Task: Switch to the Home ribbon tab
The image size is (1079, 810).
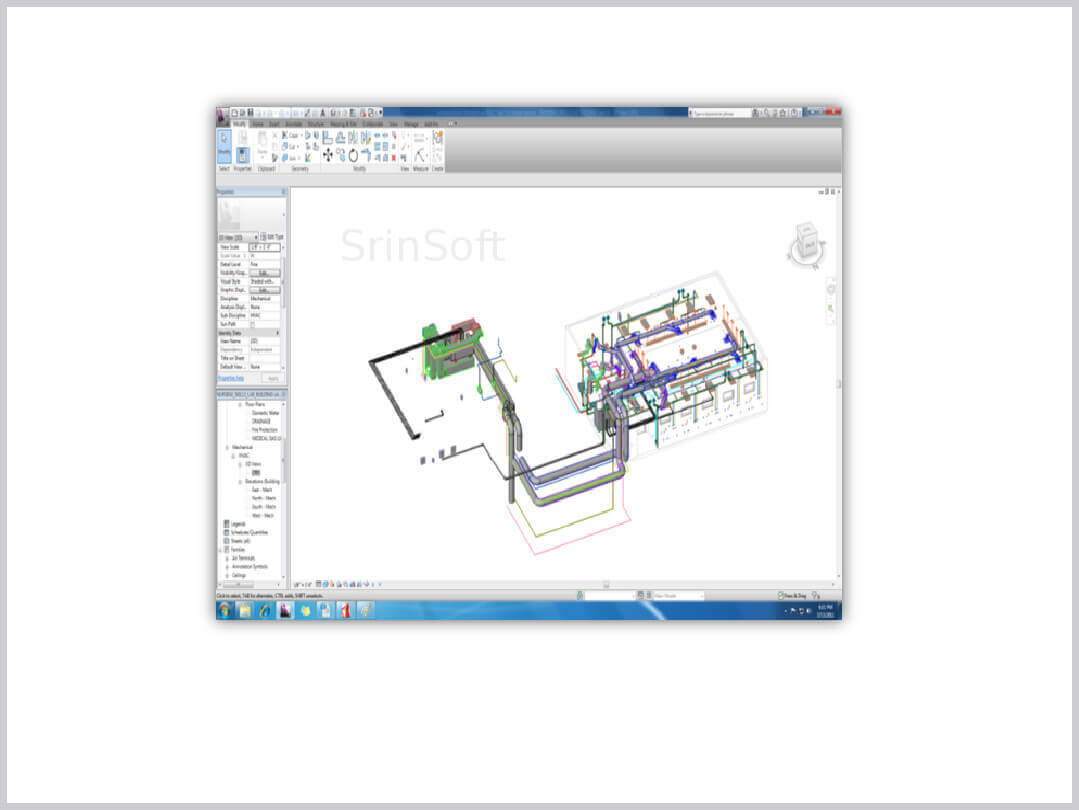Action: [x=257, y=124]
